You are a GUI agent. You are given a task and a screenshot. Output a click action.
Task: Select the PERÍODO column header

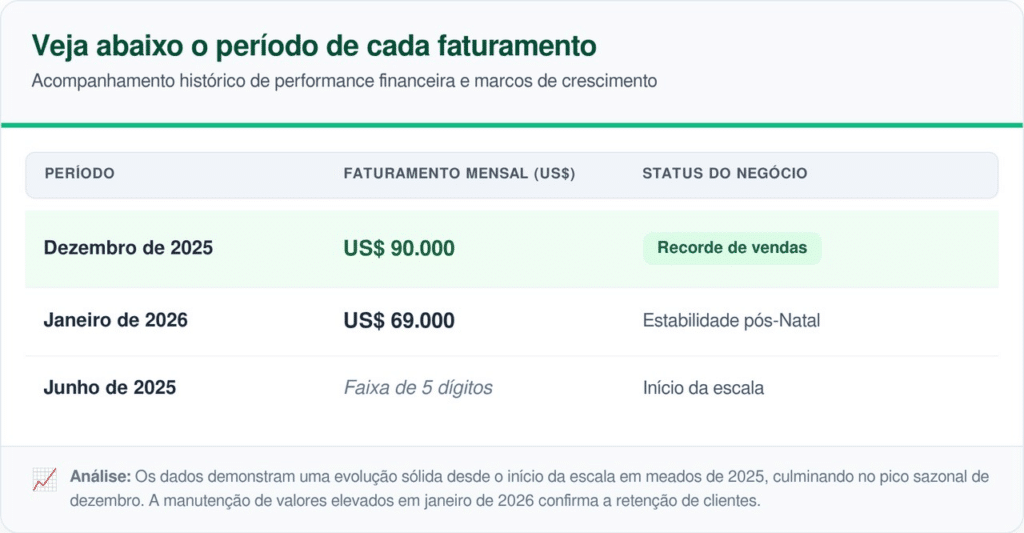[x=80, y=174]
